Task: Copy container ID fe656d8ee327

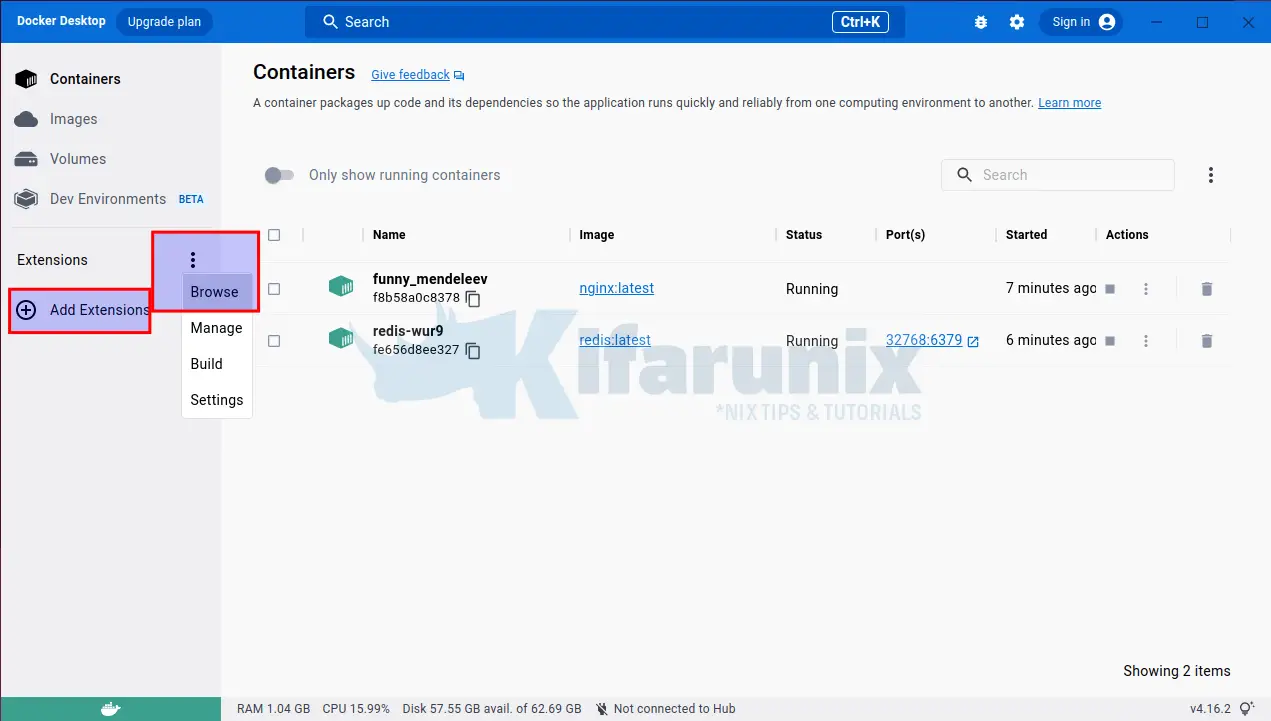Action: [x=473, y=351]
